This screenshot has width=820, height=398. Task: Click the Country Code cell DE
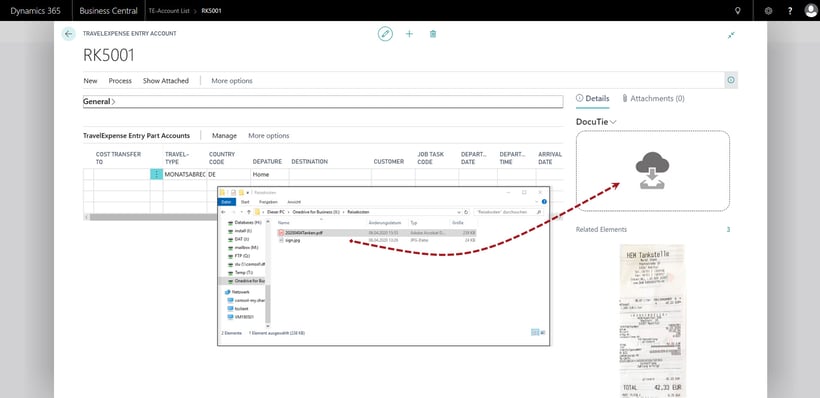[x=229, y=174]
